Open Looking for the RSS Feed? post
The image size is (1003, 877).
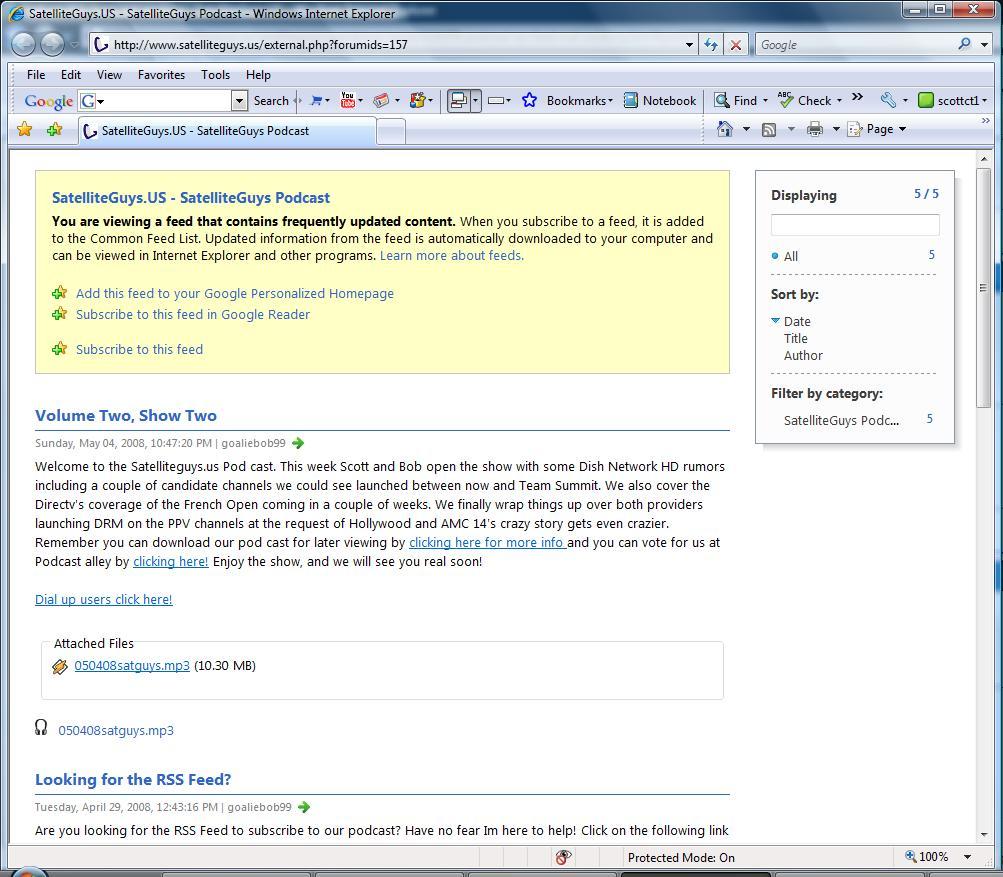pos(133,779)
